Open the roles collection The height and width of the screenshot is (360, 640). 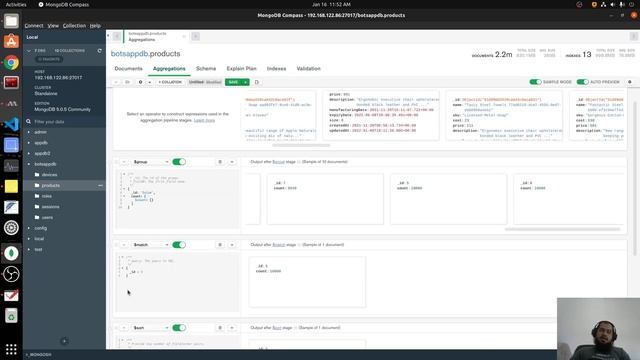[47, 196]
